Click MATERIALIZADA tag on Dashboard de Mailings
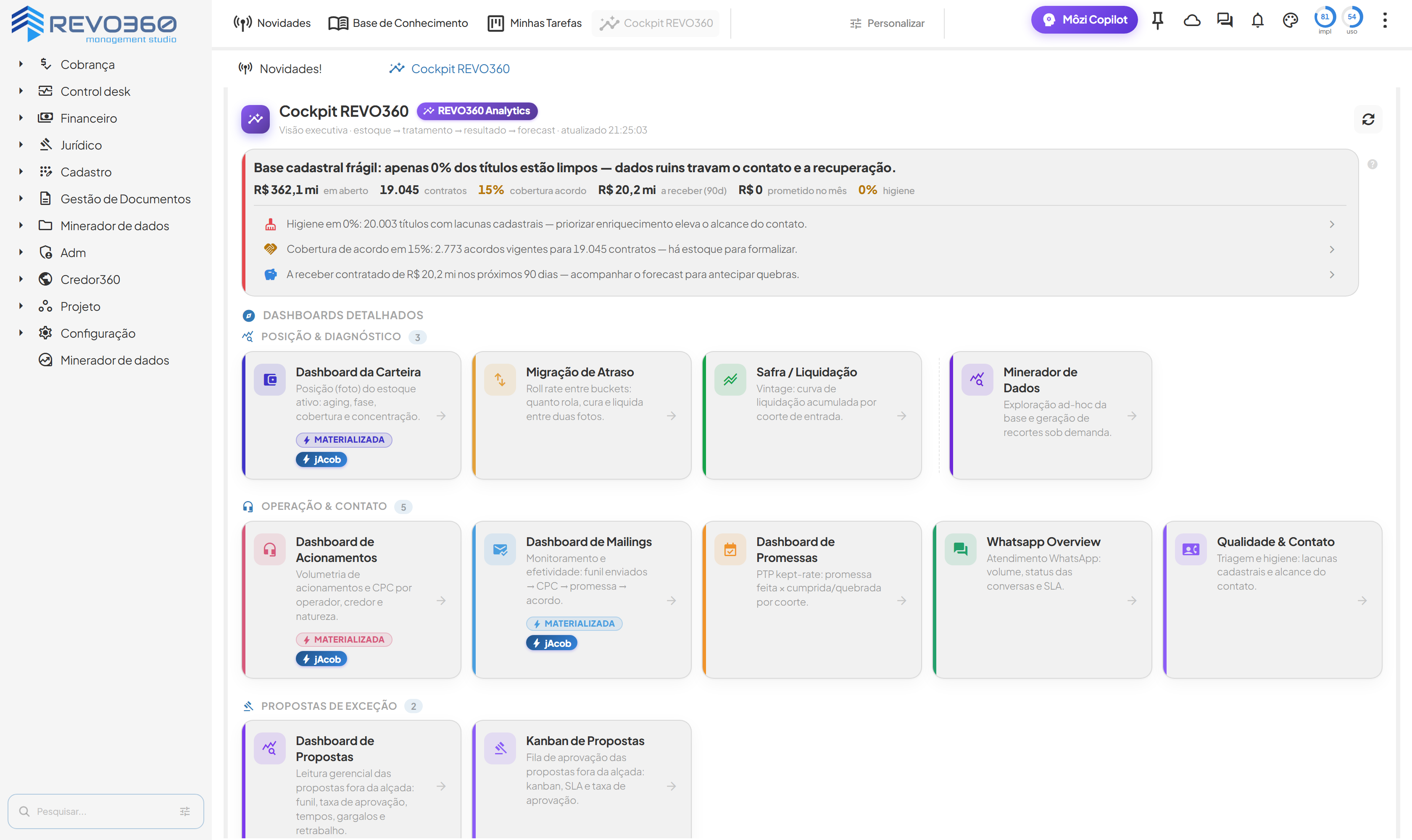Image resolution: width=1412 pixels, height=840 pixels. point(574,624)
